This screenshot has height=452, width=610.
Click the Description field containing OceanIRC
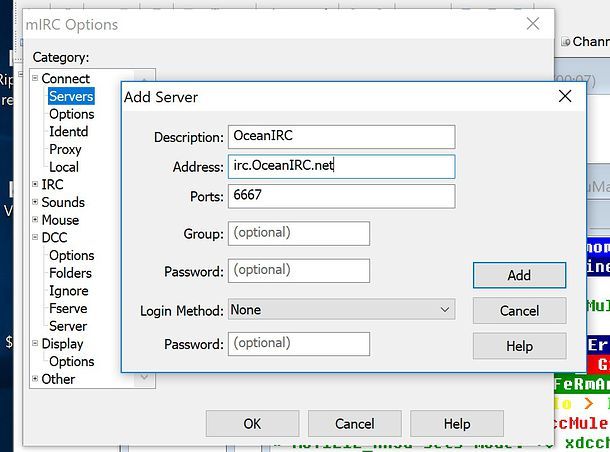342,137
